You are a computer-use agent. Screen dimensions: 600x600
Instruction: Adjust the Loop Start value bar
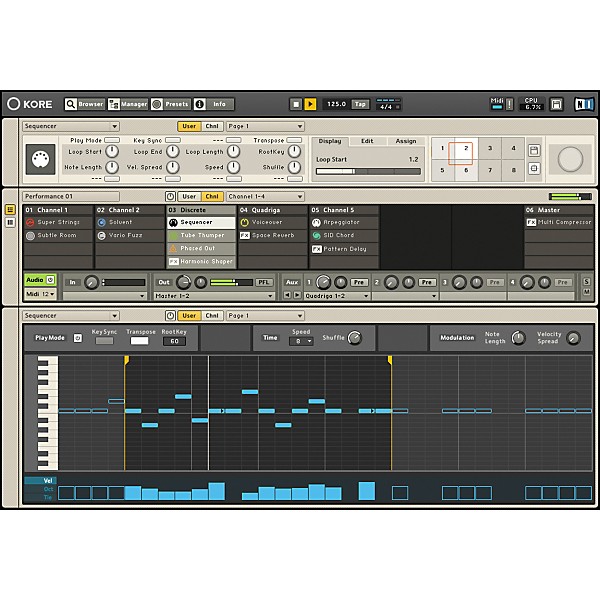368,171
